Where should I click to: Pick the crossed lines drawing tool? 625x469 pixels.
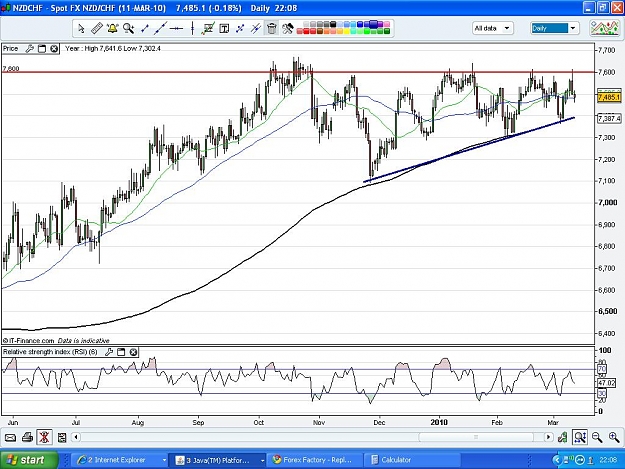(x=240, y=28)
